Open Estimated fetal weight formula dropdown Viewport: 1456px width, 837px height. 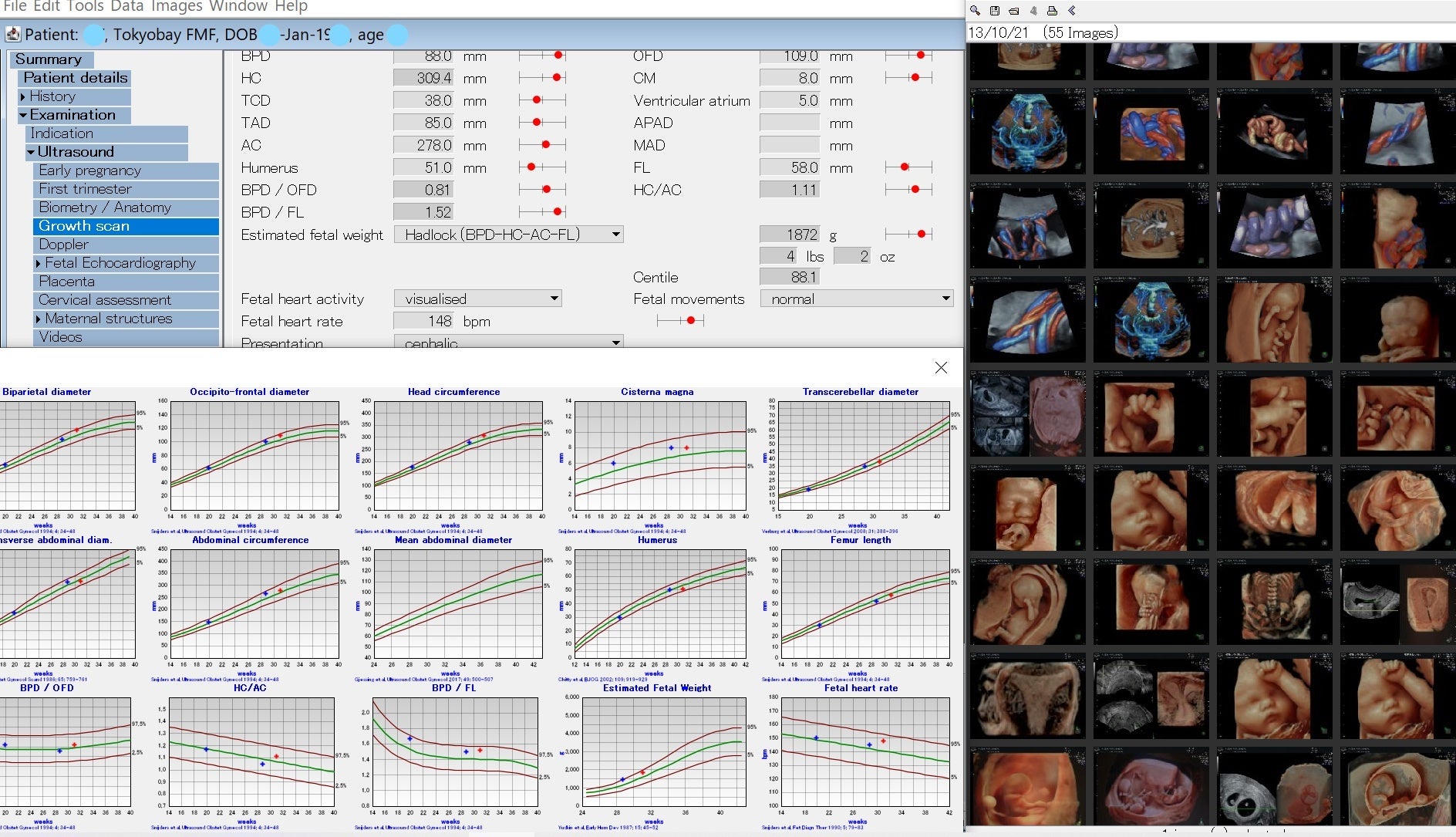(x=615, y=235)
